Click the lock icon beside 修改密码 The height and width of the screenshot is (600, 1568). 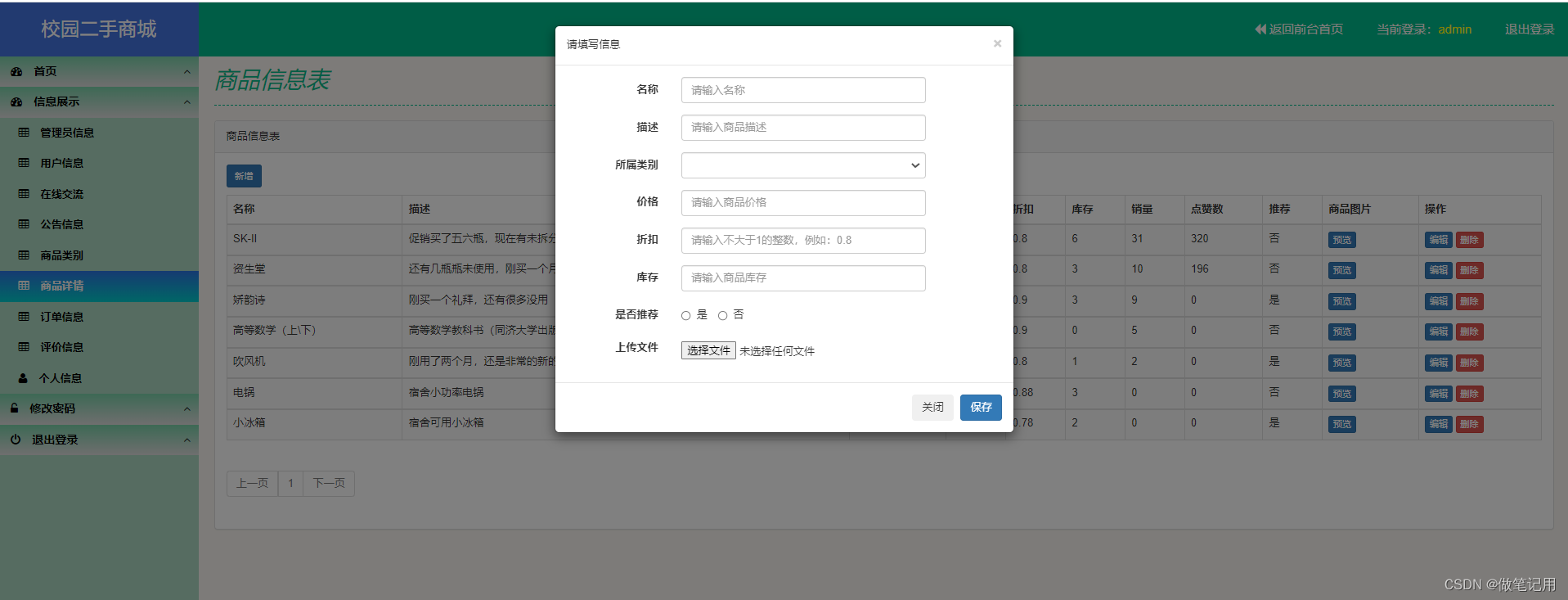[15, 408]
